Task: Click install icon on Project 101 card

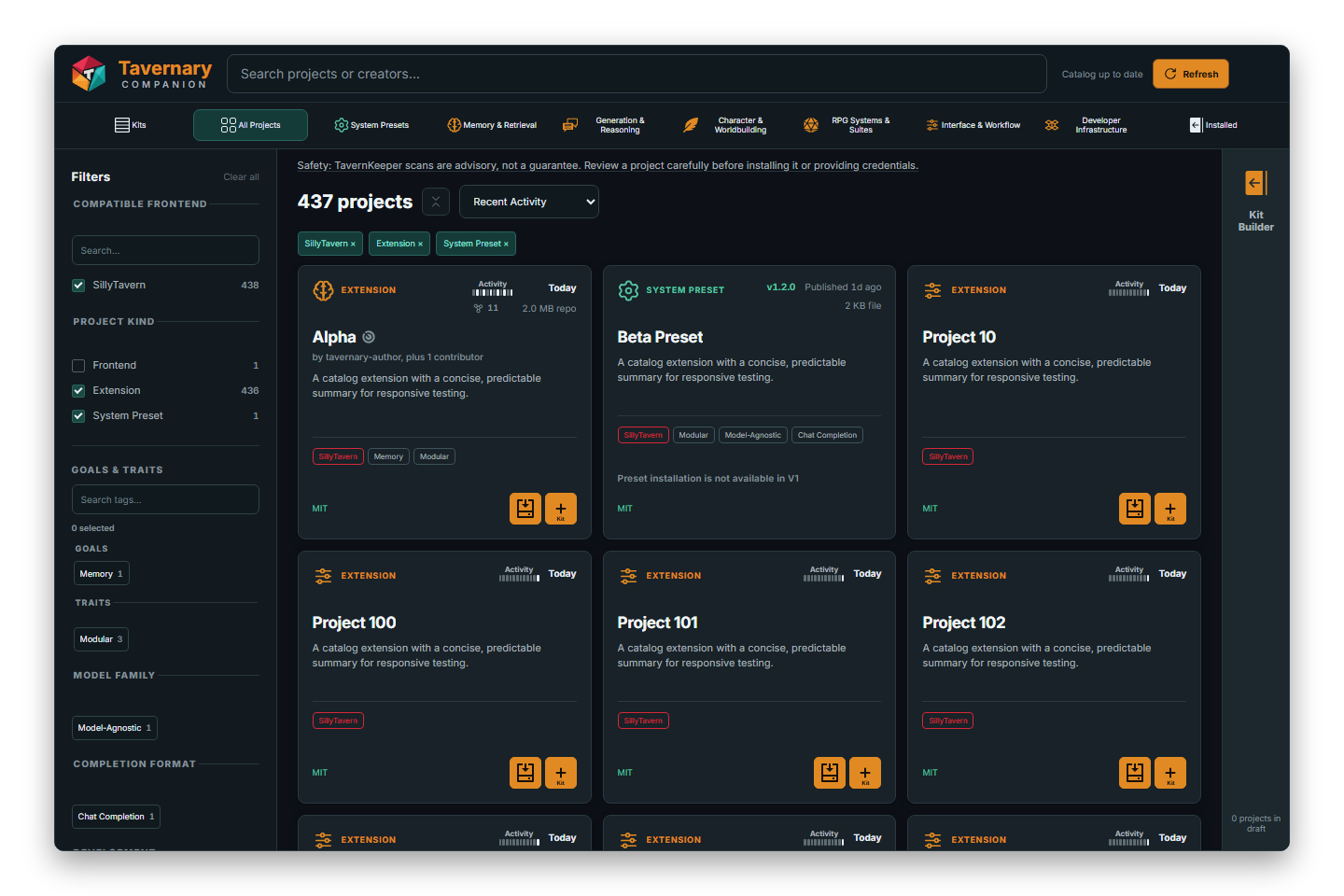Action: [x=830, y=773]
